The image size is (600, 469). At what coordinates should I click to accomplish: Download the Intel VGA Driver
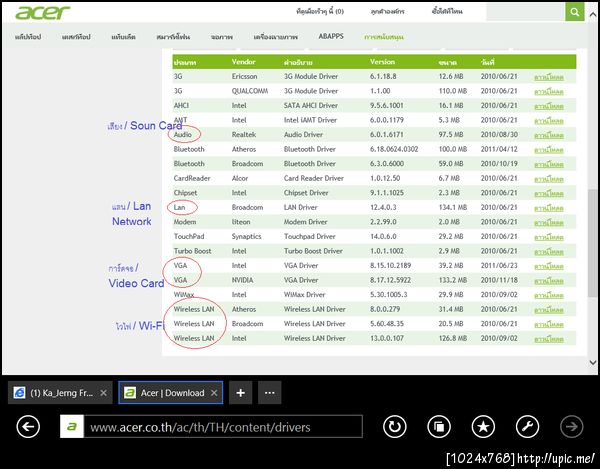pos(549,266)
